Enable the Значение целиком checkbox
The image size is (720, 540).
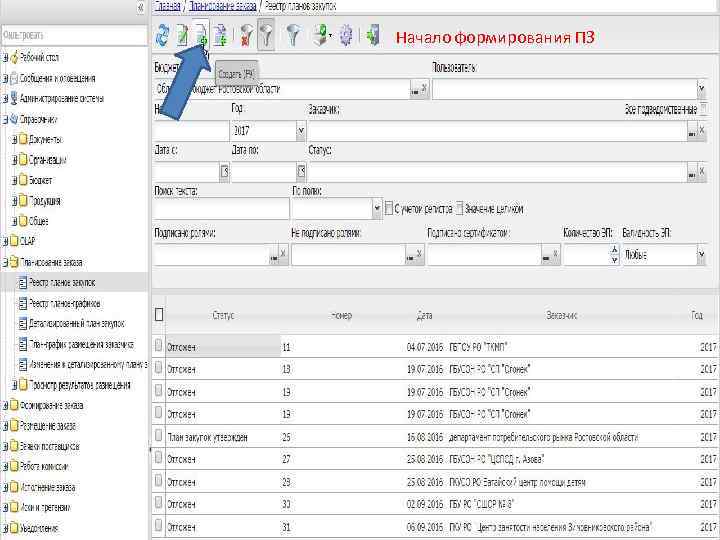459,209
